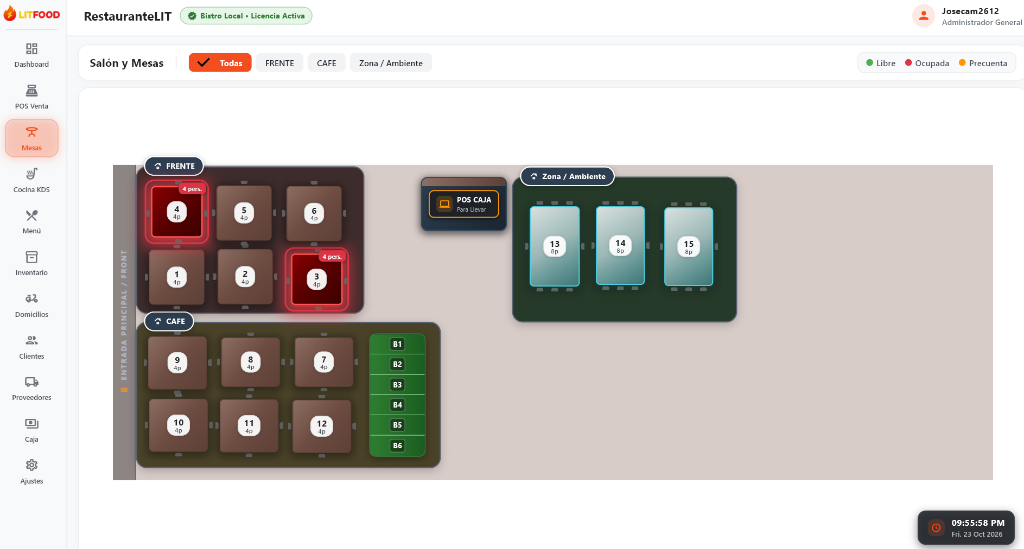Select the checked Todas filter
Screen dimensions: 1024x549
click(220, 63)
